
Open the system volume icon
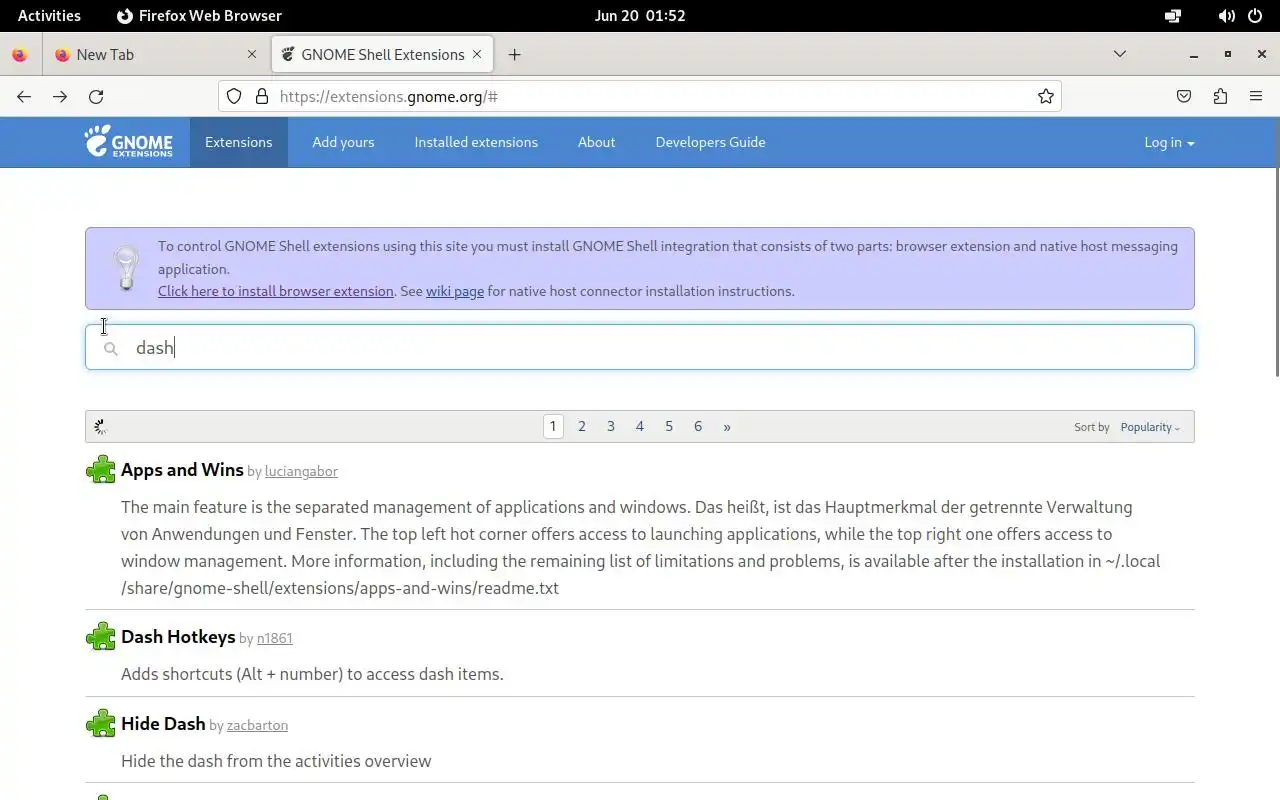1226,16
